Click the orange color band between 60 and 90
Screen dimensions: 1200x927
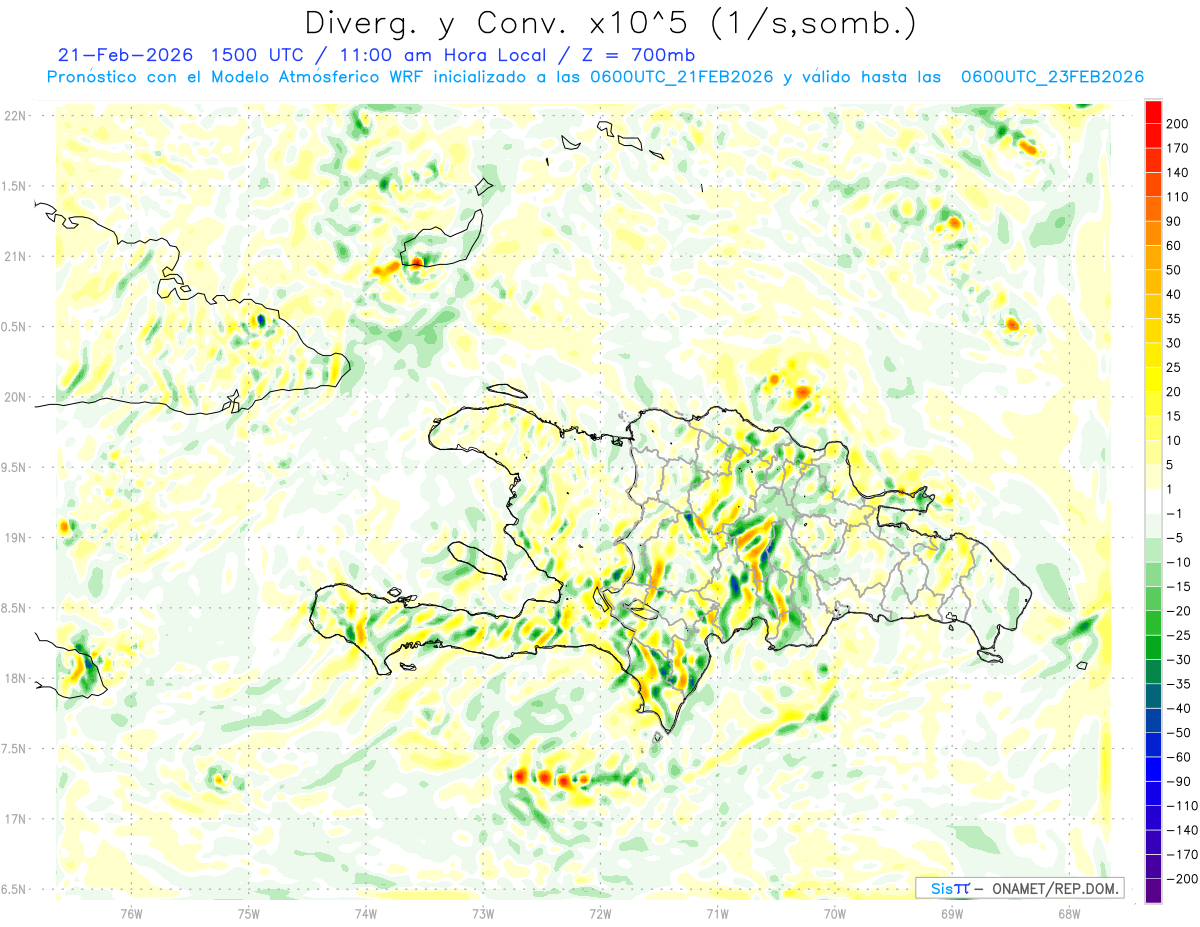[1153, 233]
